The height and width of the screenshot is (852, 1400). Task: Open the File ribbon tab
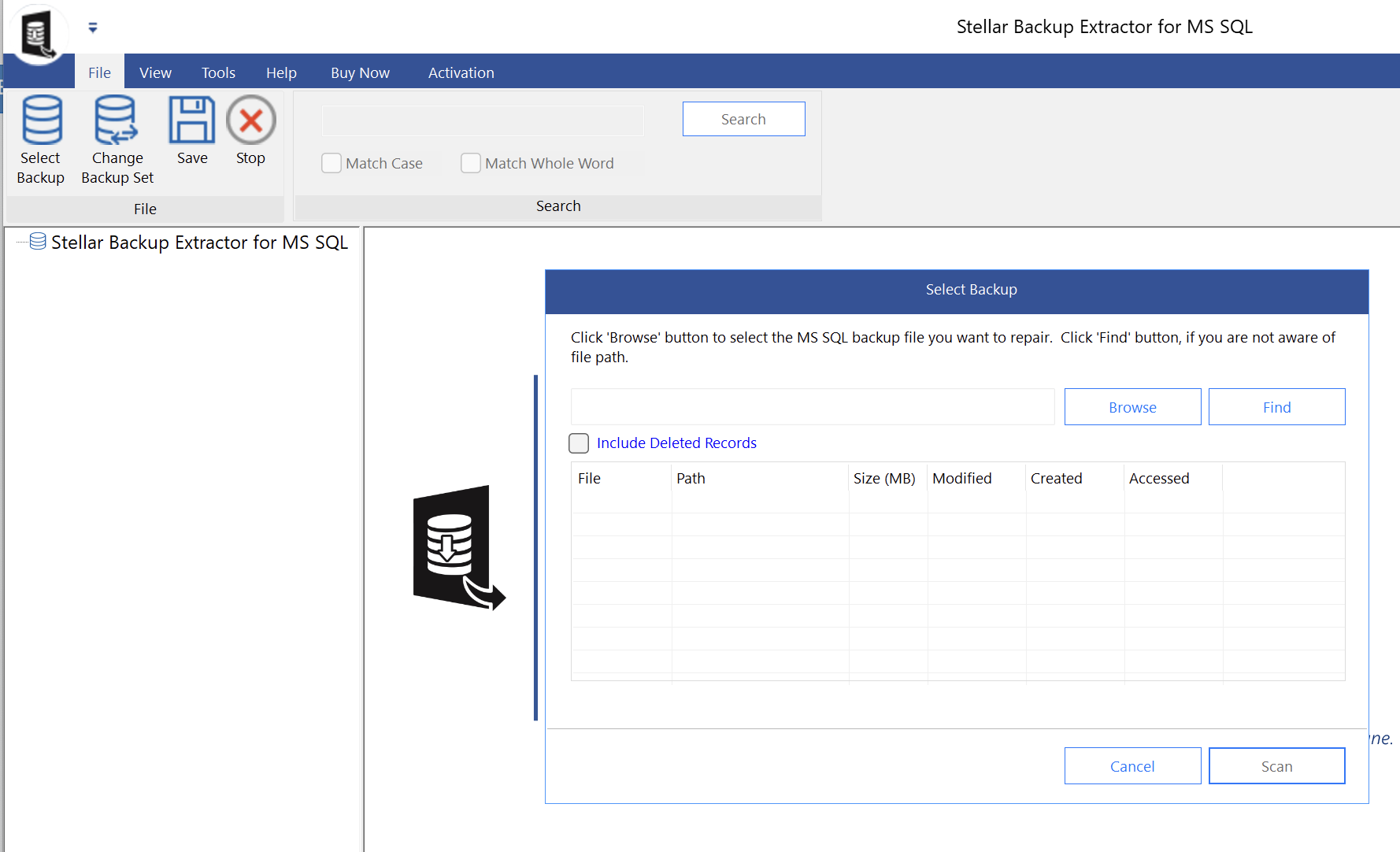(99, 72)
